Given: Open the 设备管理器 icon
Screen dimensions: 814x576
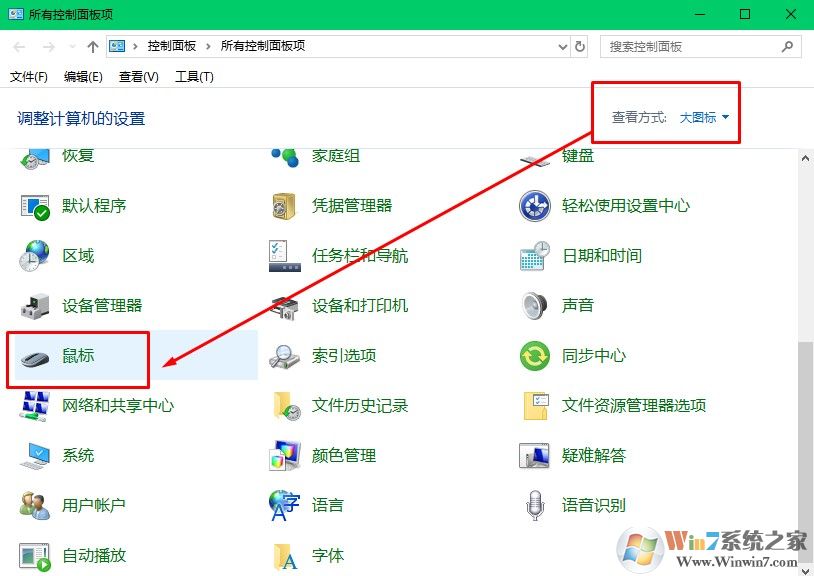Looking at the screenshot, I should [35, 306].
